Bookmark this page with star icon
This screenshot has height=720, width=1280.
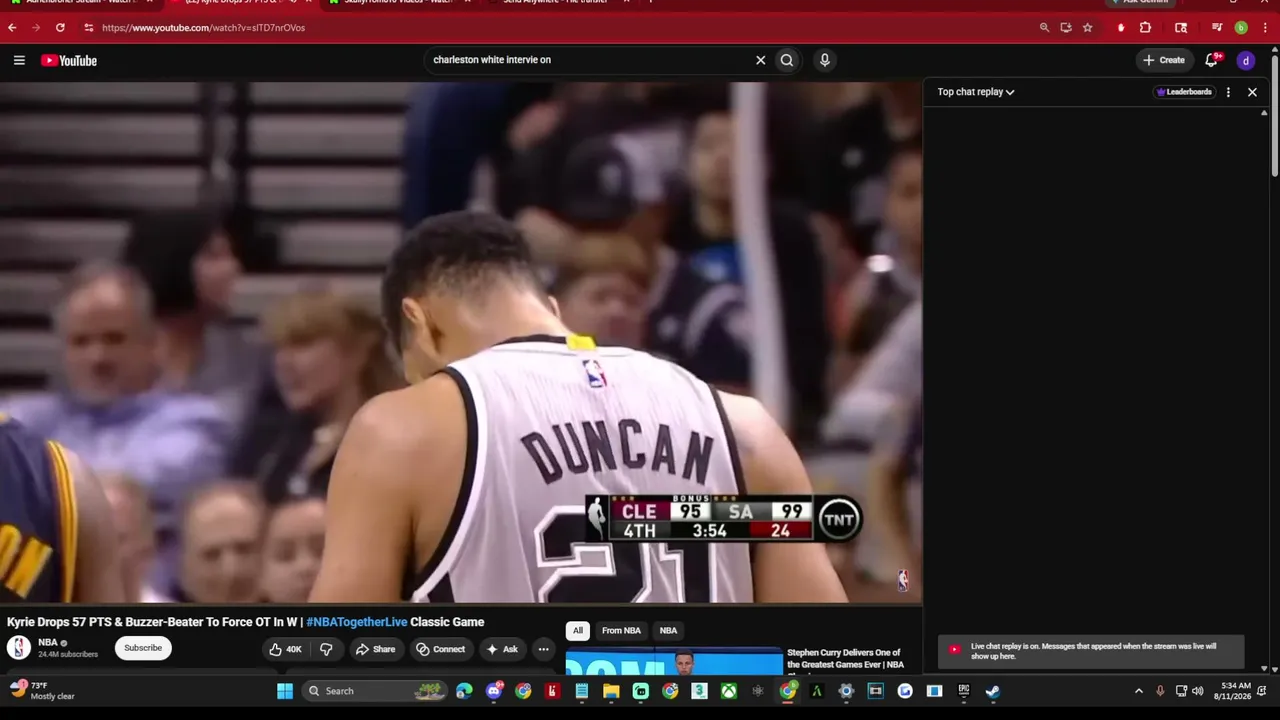point(1087,28)
